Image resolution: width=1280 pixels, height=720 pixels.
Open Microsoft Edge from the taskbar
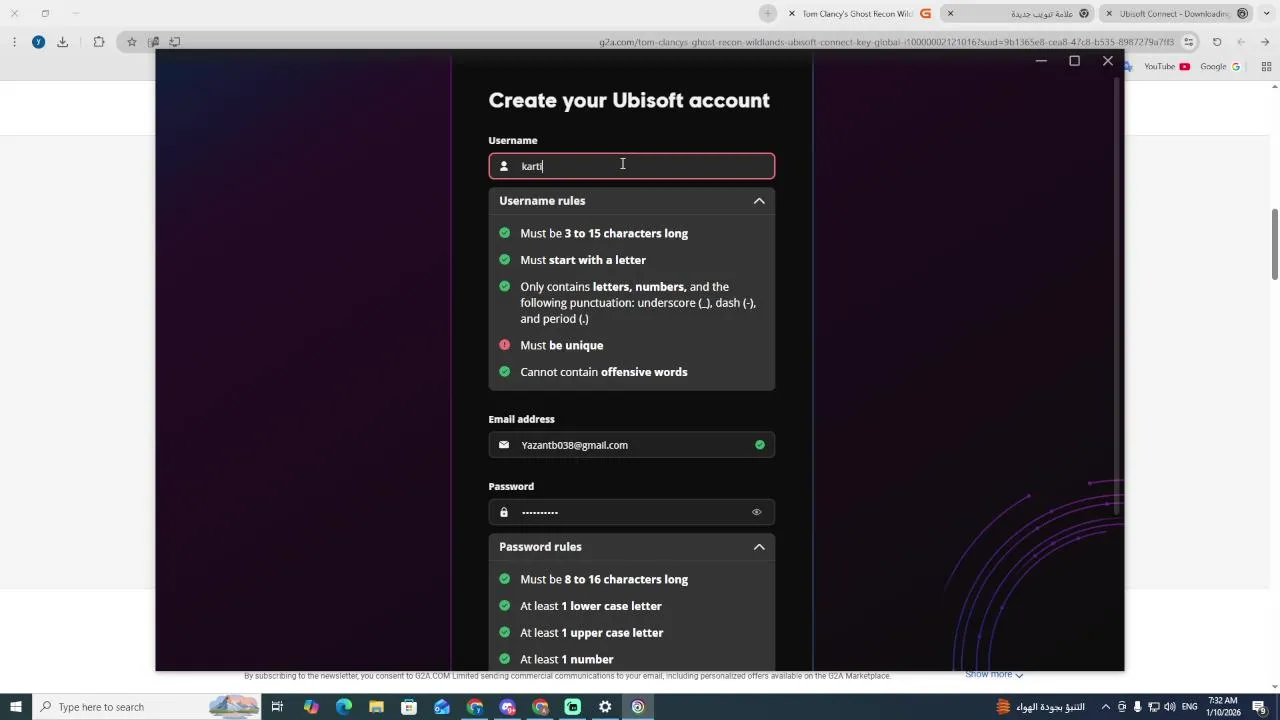(x=344, y=707)
